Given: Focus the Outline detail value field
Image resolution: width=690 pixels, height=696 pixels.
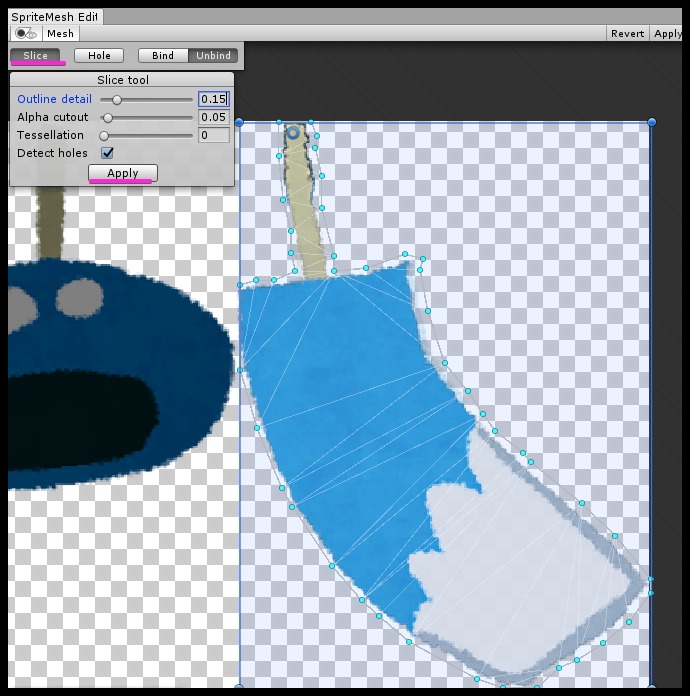Looking at the screenshot, I should coord(213,99).
